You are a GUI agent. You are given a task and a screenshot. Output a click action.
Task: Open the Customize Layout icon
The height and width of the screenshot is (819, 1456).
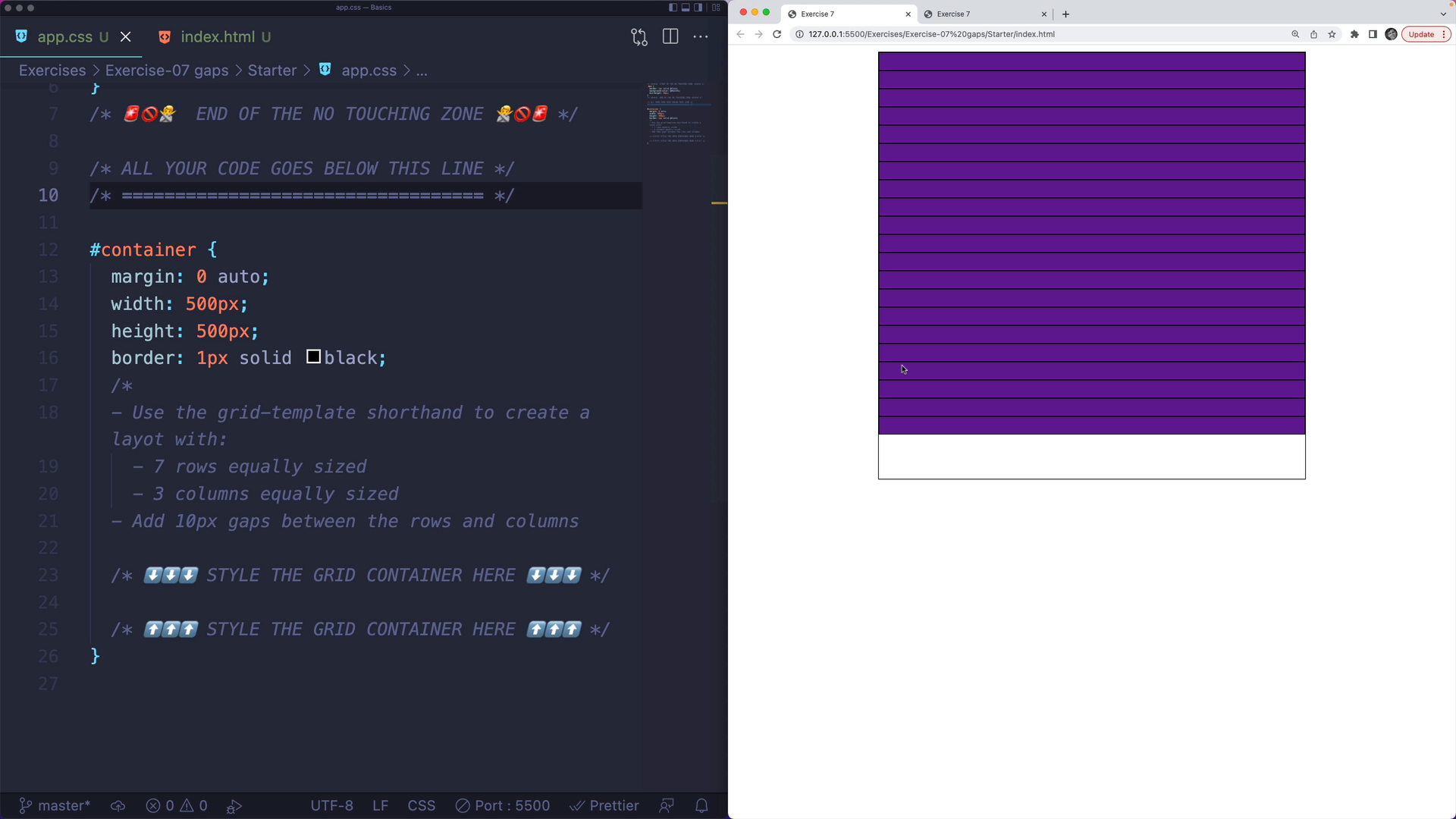coord(716,8)
